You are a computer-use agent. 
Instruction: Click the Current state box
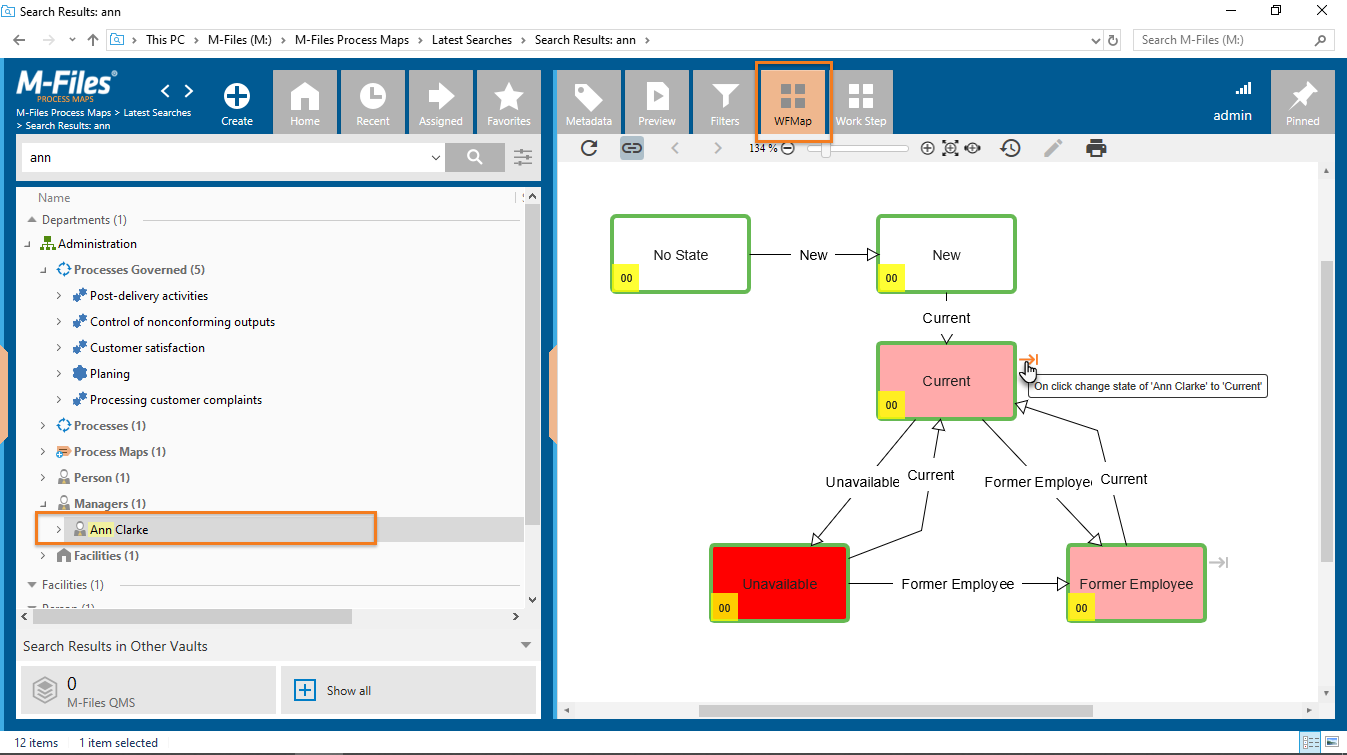pos(946,381)
